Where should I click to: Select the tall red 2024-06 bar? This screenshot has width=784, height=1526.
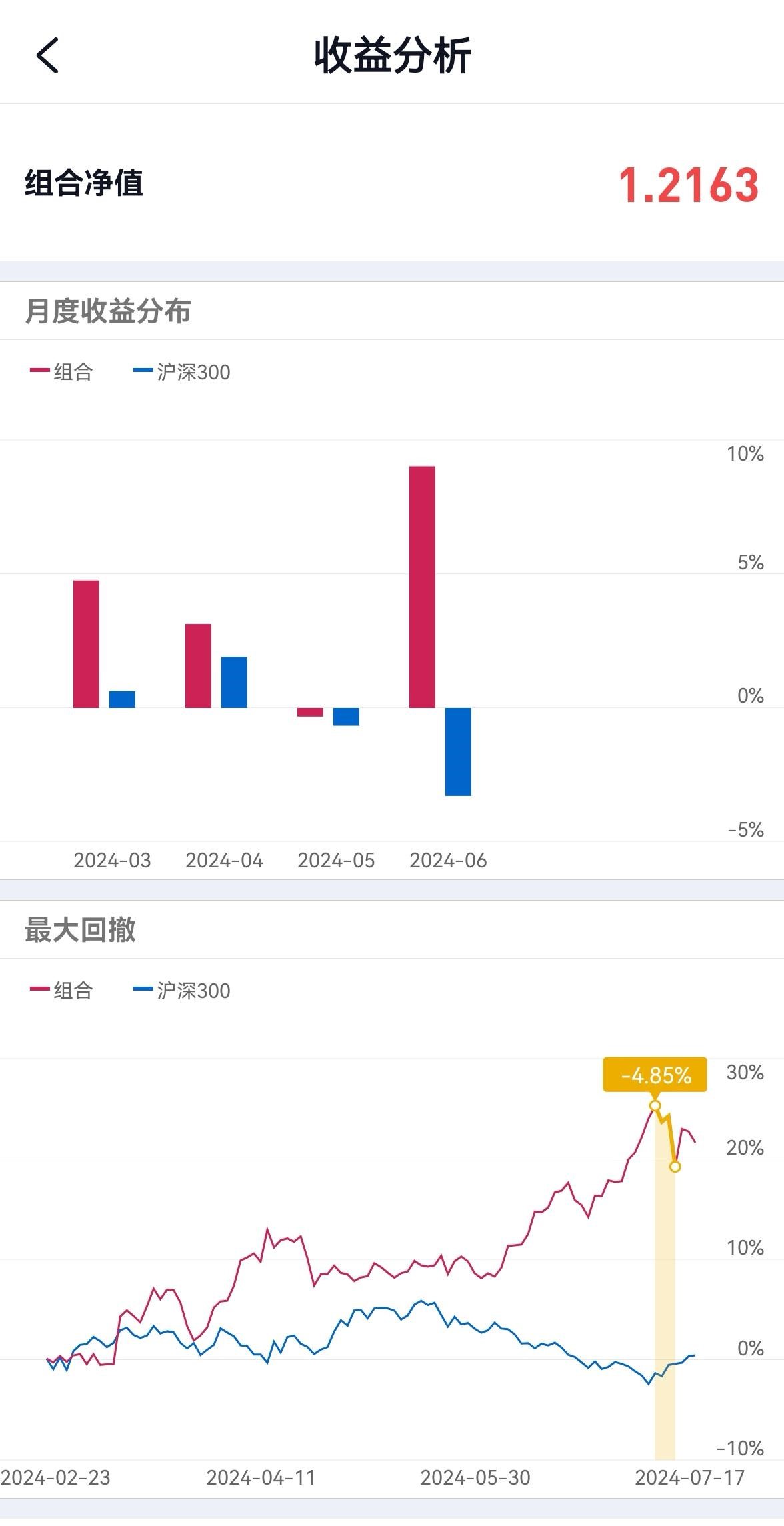(422, 587)
